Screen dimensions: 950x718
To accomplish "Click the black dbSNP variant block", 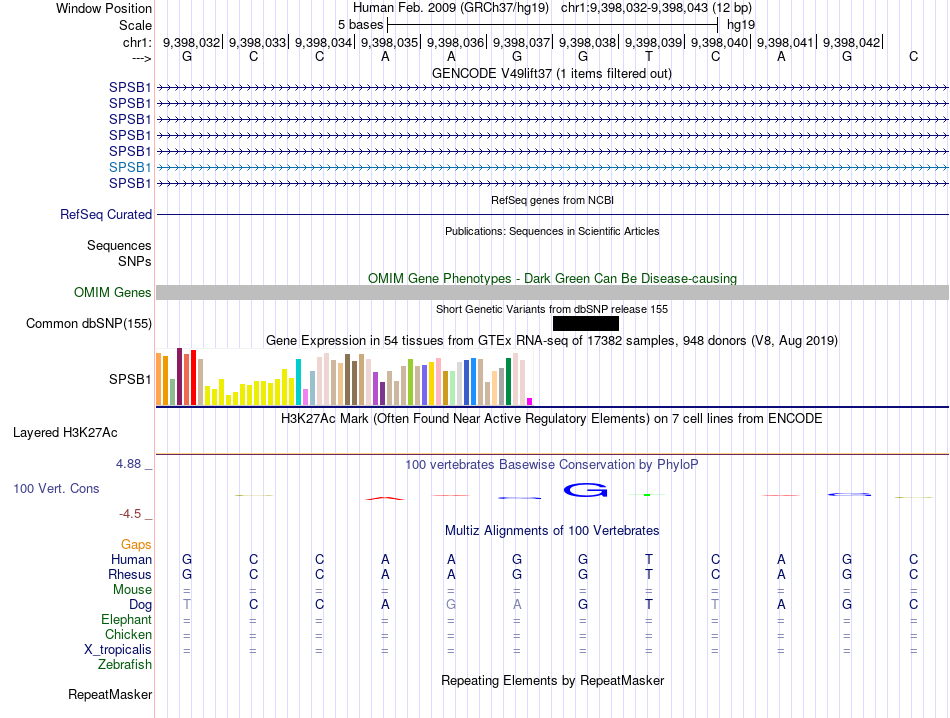I will (585, 324).
